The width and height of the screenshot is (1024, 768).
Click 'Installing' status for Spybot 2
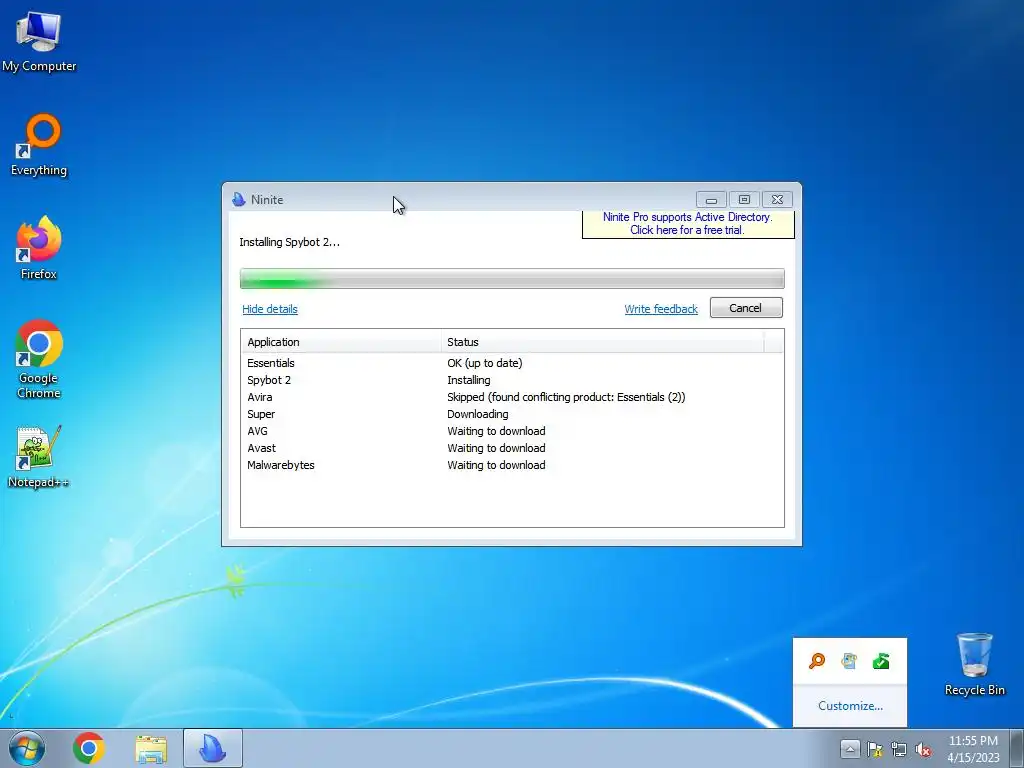pos(469,380)
